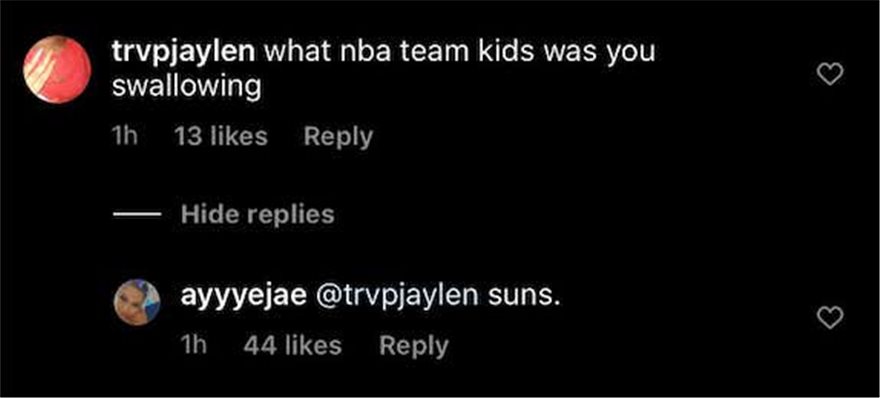Click the word "team" in trvpjaylen's comment
The width and height of the screenshot is (880, 398).
435,53
